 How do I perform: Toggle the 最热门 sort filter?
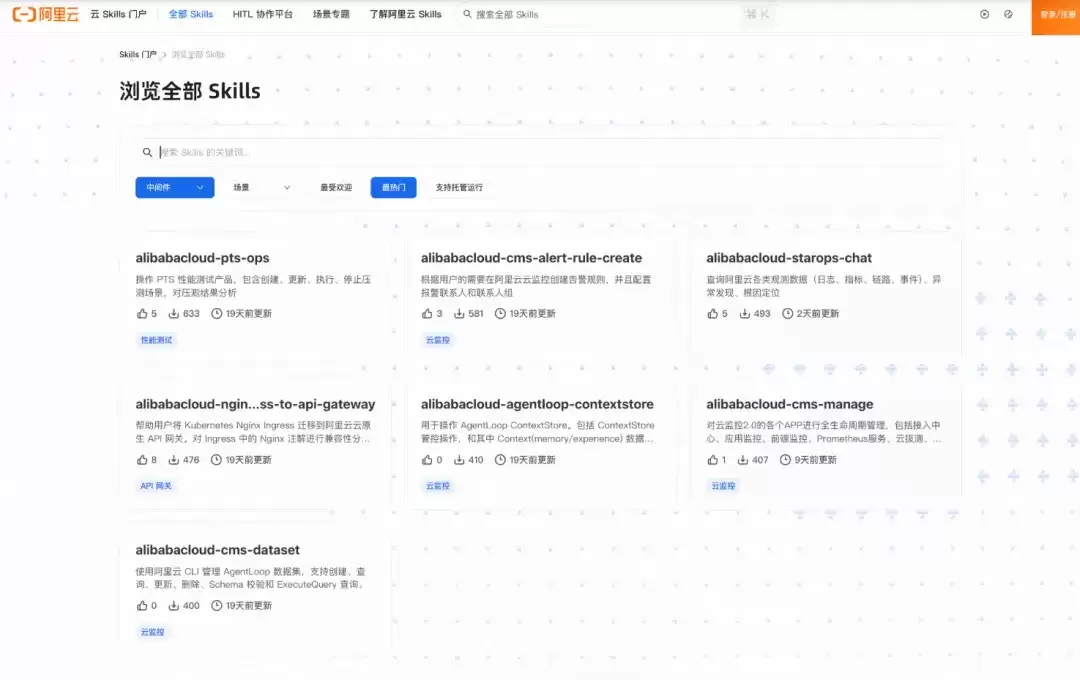393,187
